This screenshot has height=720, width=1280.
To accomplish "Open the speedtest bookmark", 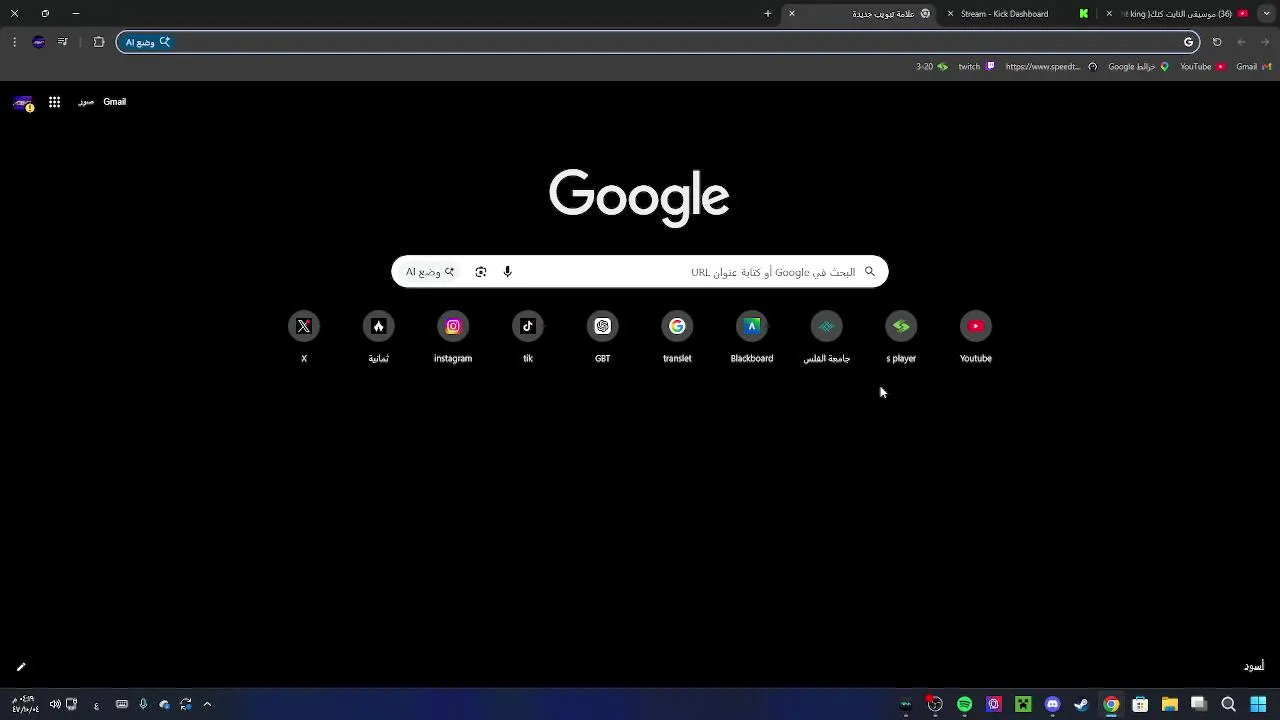I will coord(1051,67).
